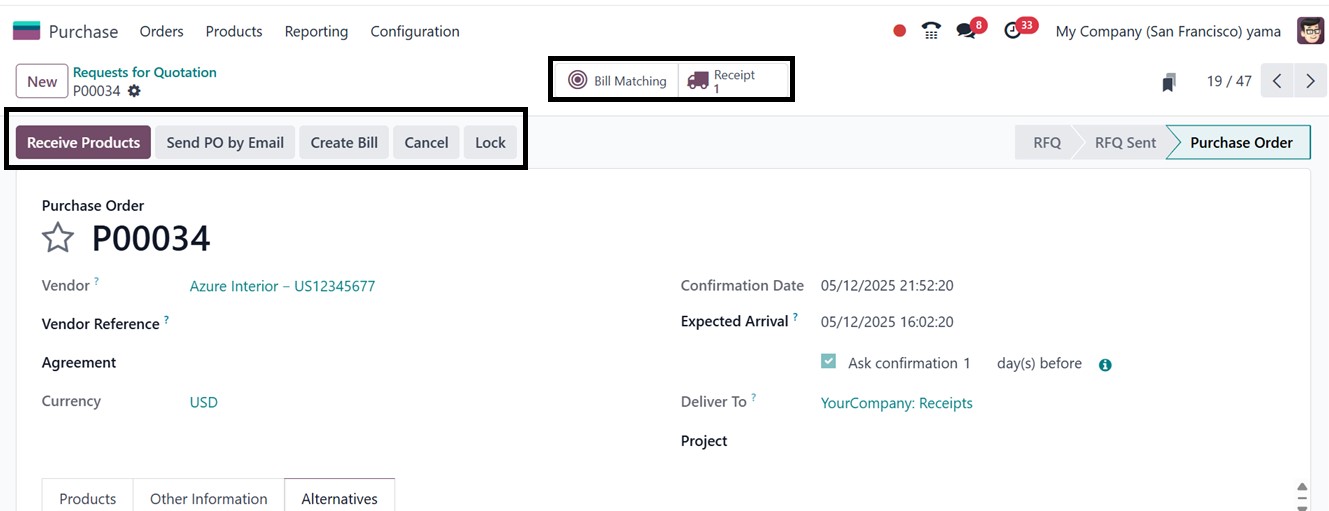1329x511 pixels.
Task: Switch to the Other Information tab
Action: 208,498
